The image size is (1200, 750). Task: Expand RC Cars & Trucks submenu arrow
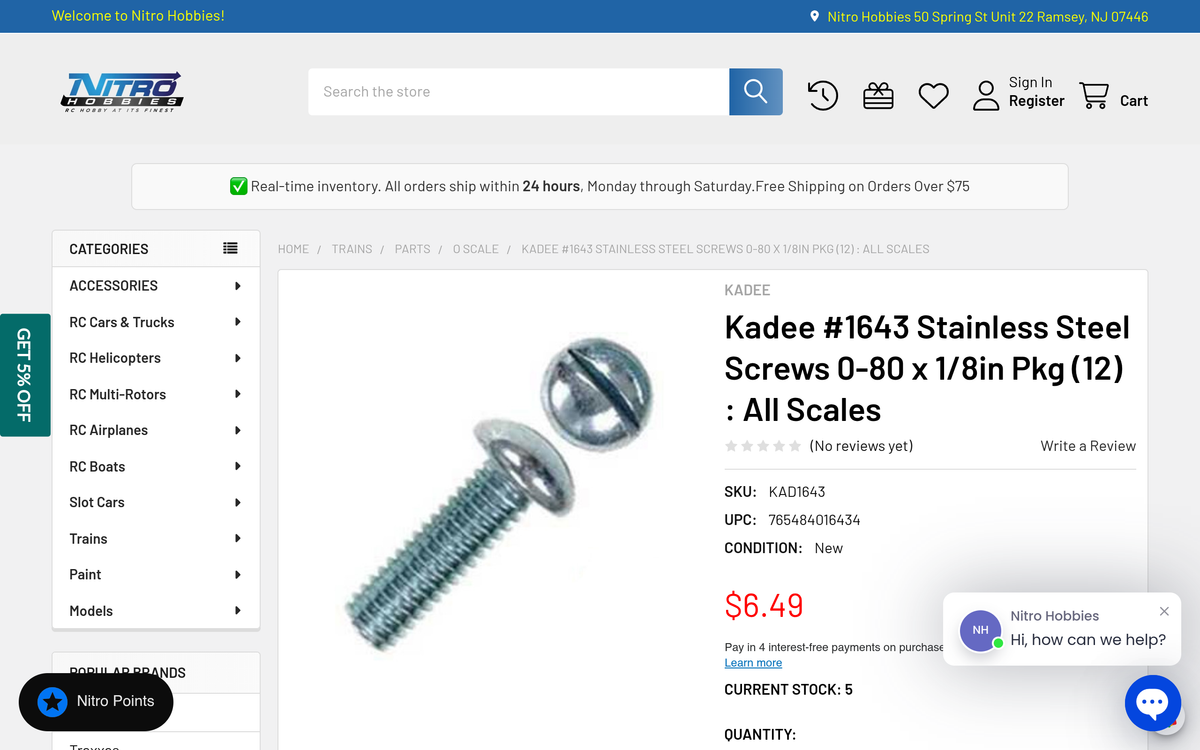(x=238, y=322)
